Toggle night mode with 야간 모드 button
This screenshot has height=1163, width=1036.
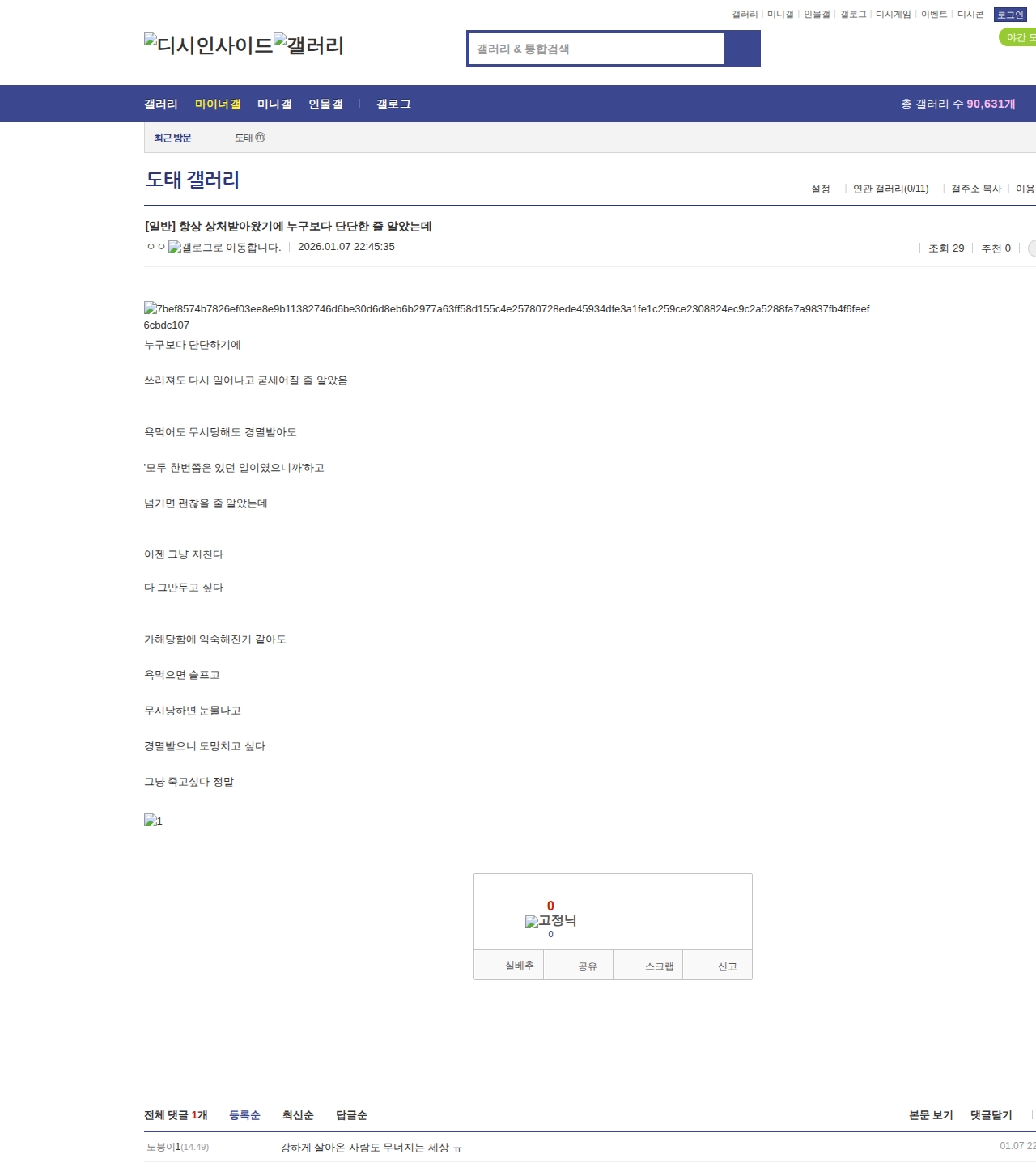(x=1018, y=37)
